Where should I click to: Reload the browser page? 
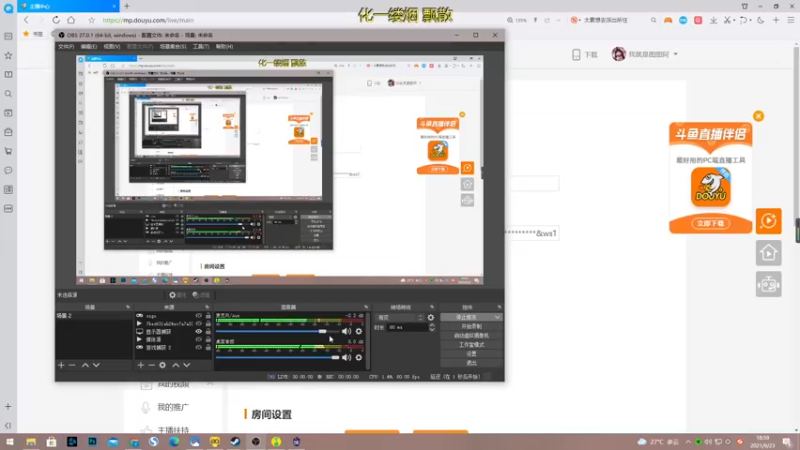(56, 20)
